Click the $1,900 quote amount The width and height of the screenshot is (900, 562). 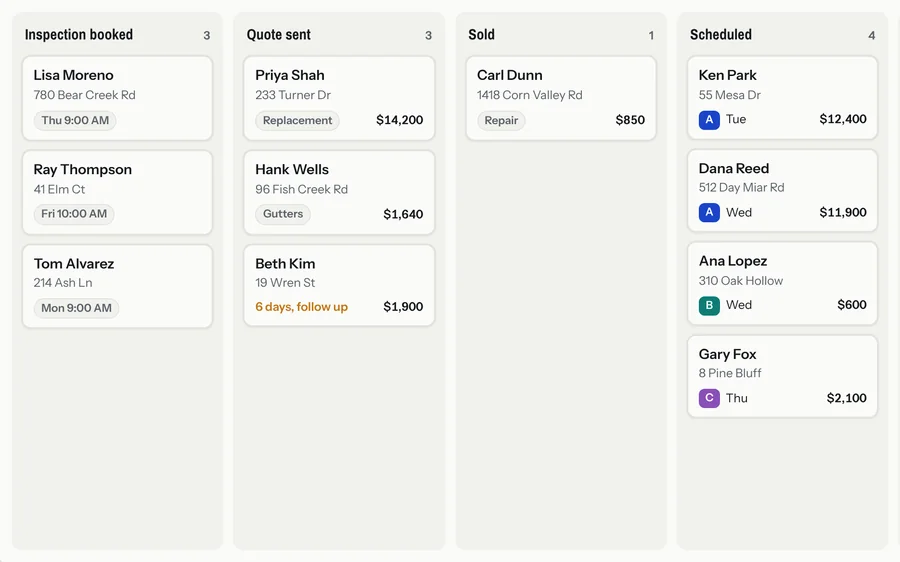(x=403, y=307)
